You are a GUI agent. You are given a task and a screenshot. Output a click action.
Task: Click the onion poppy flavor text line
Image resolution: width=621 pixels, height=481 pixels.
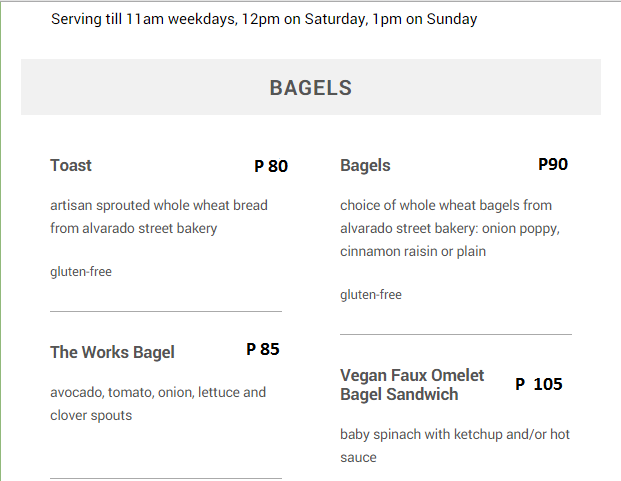coord(450,229)
